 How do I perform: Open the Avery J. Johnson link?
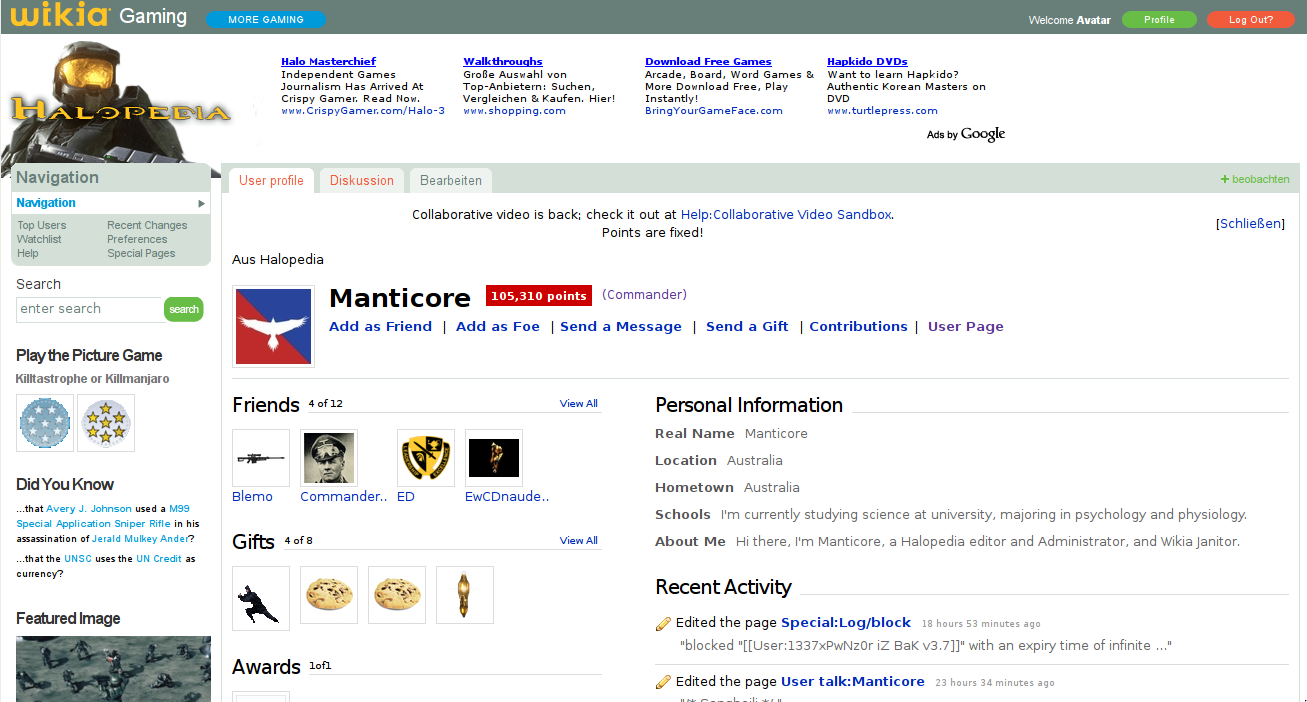coord(89,509)
